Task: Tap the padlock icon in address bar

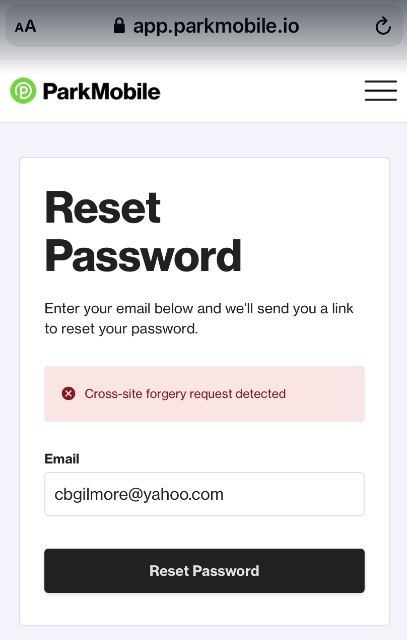Action: (x=119, y=26)
